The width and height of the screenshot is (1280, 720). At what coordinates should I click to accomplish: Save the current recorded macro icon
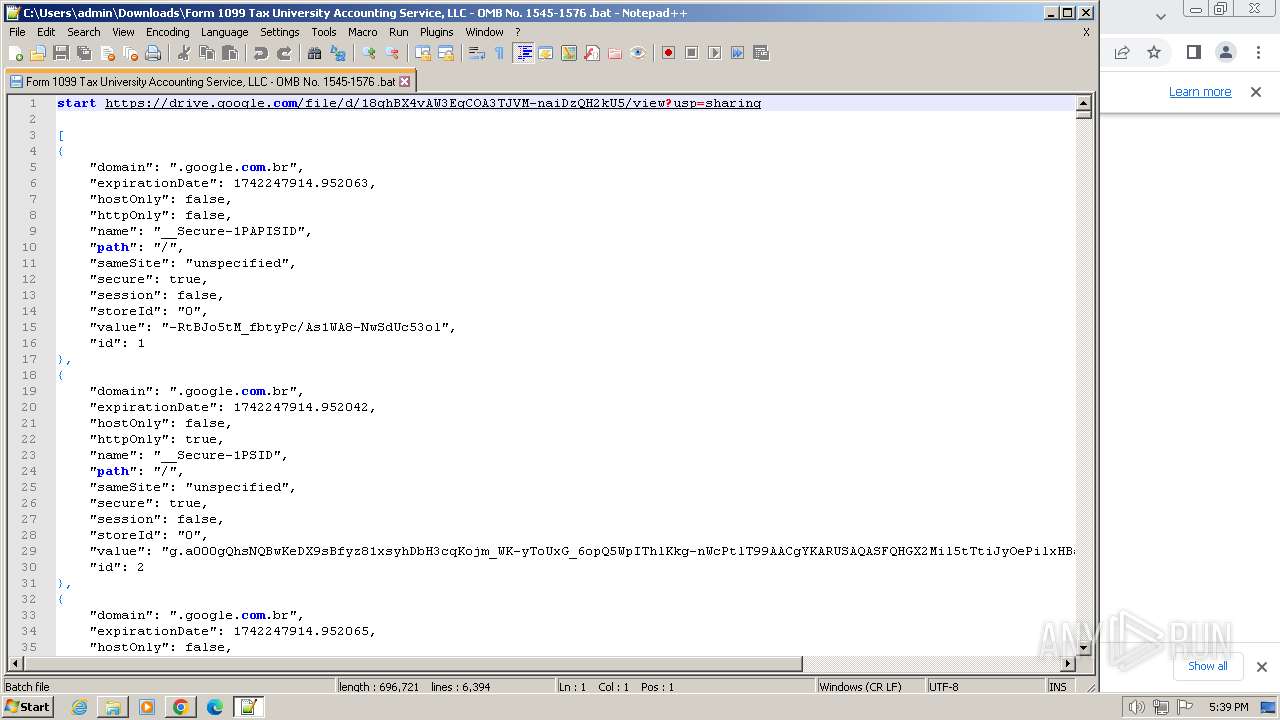(760, 53)
